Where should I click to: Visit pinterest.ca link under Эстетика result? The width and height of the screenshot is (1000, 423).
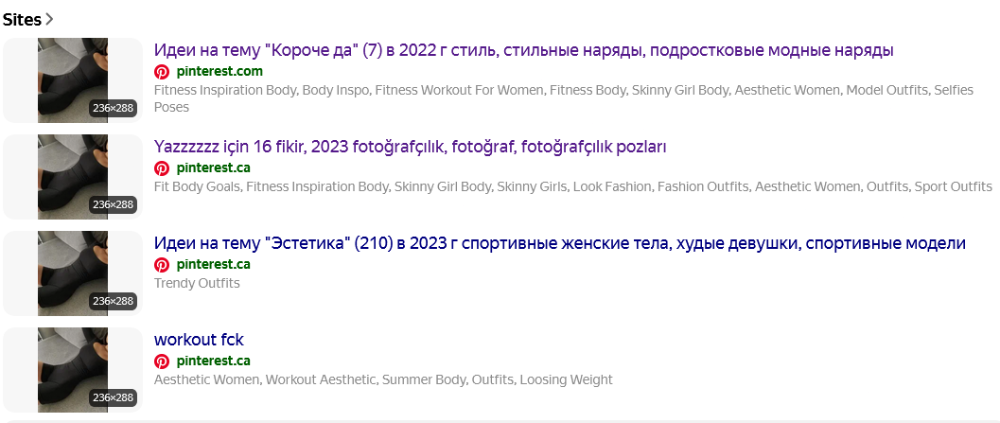tap(213, 265)
